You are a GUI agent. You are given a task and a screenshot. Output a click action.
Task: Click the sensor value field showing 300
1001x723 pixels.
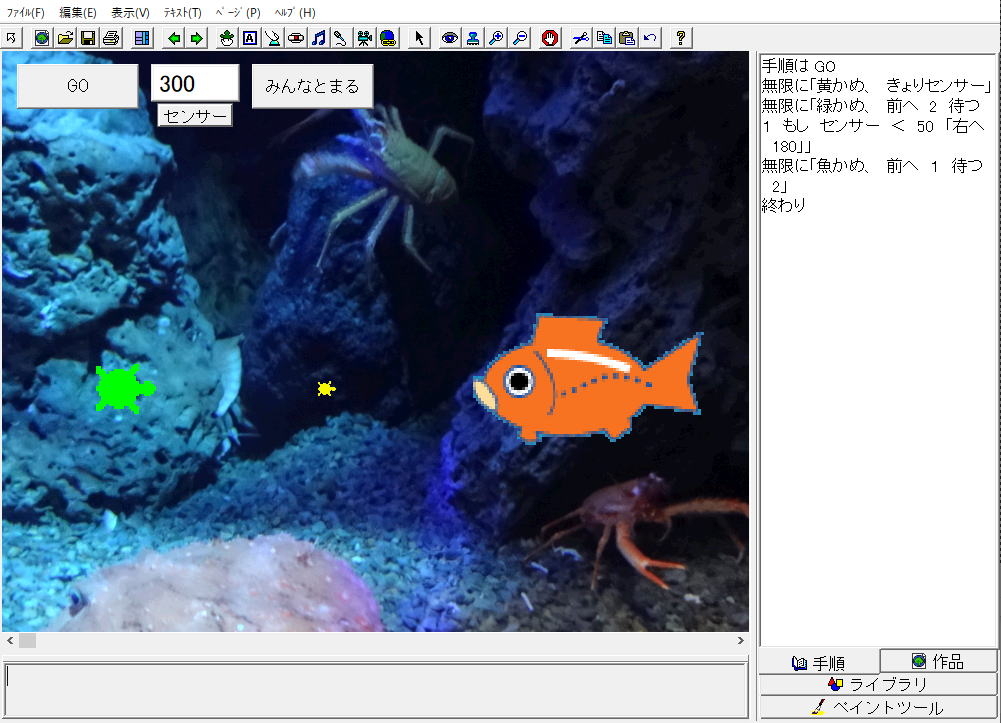(195, 84)
